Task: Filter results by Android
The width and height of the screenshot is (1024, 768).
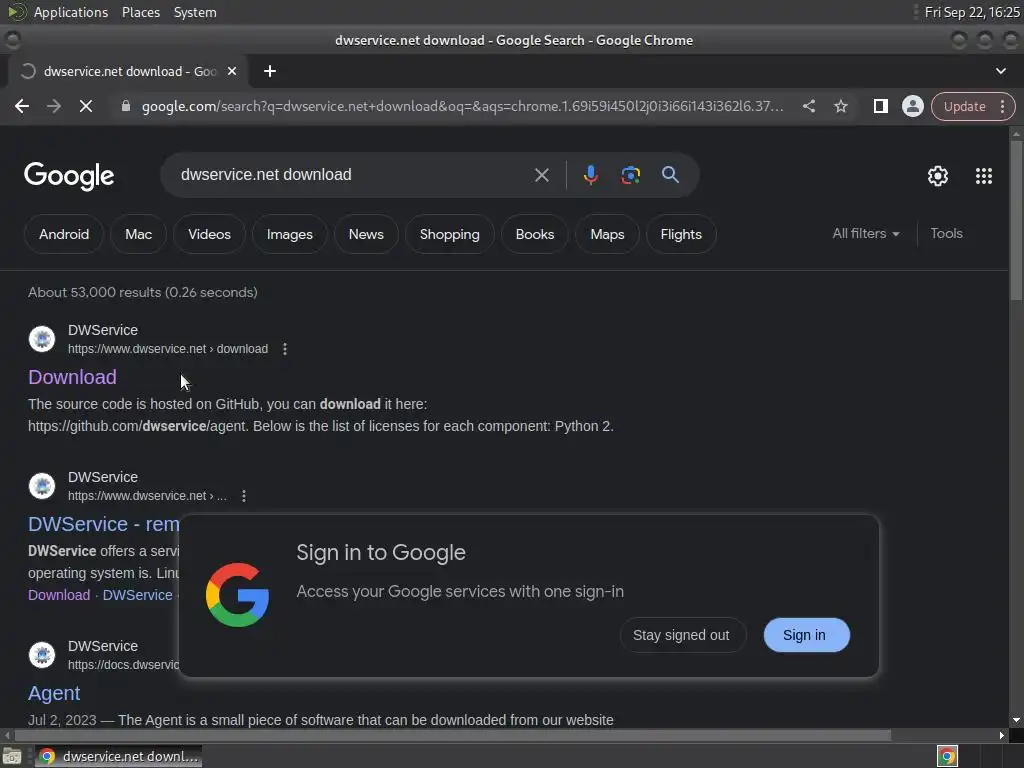Action: coord(63,234)
